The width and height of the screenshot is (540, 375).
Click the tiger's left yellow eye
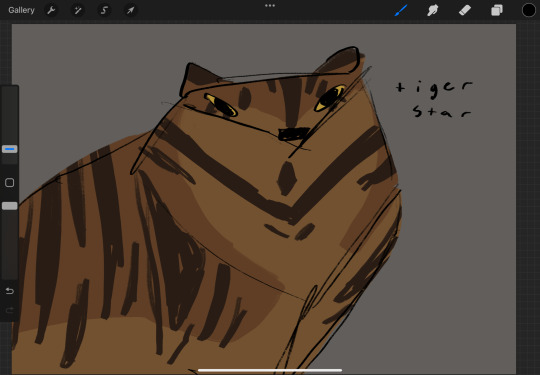coord(221,105)
